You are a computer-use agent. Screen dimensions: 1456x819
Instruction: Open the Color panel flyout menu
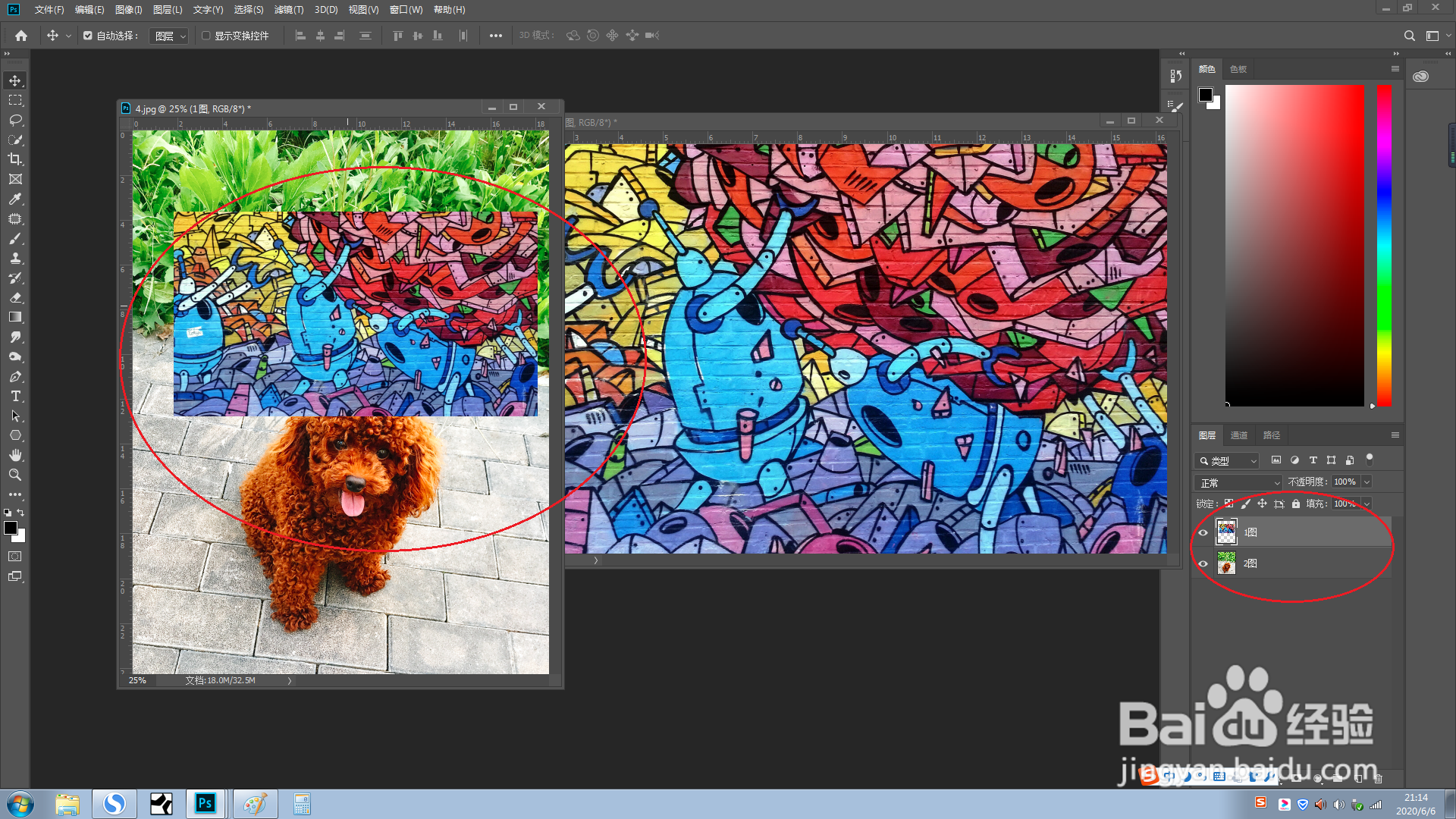1395,68
